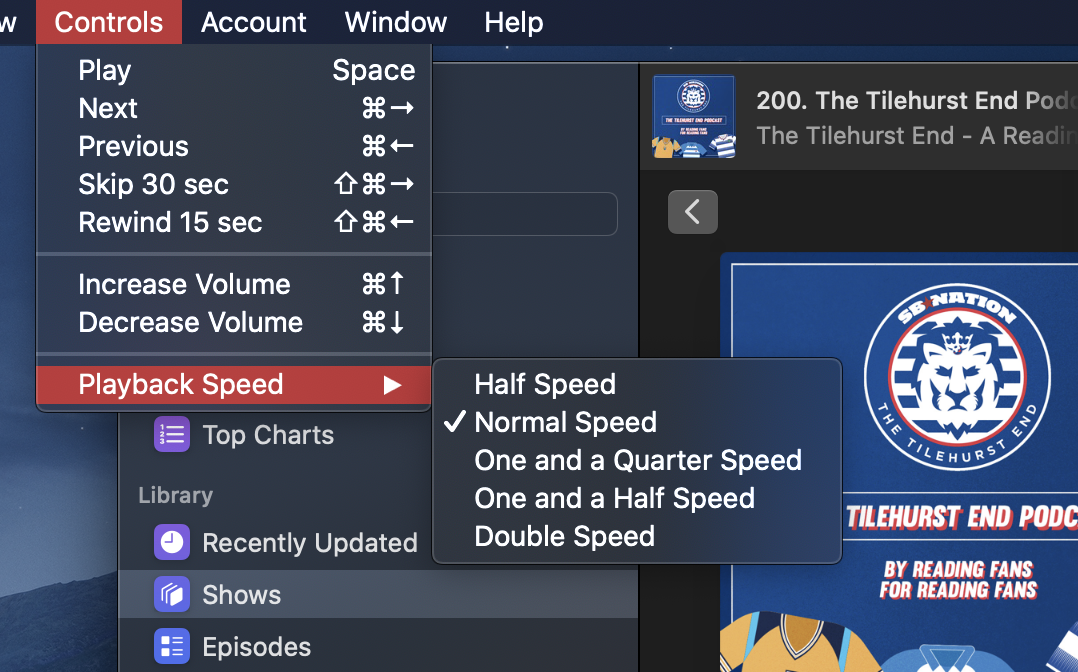Open Recently Updated library section

pos(310,543)
